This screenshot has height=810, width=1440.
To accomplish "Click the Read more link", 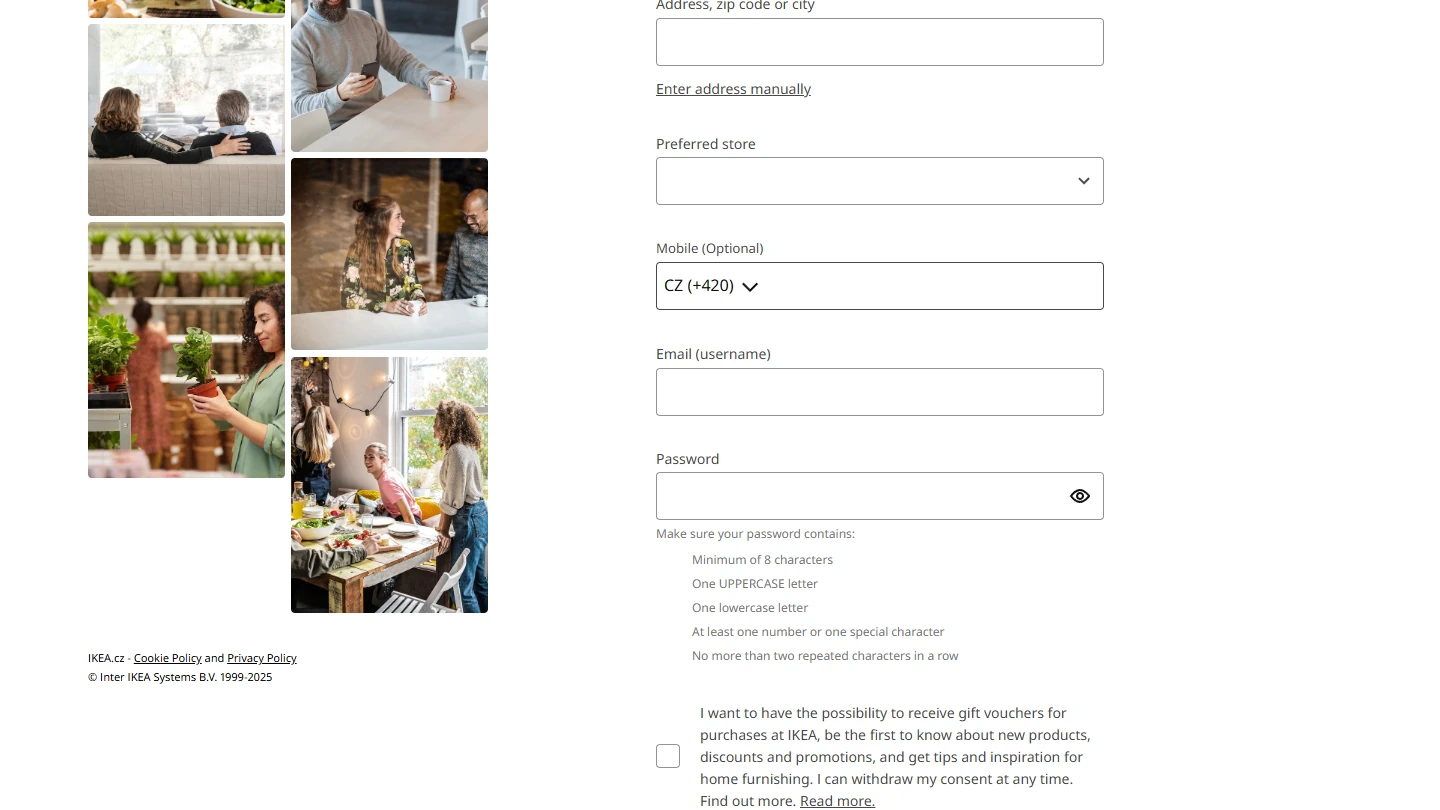I will (x=837, y=801).
